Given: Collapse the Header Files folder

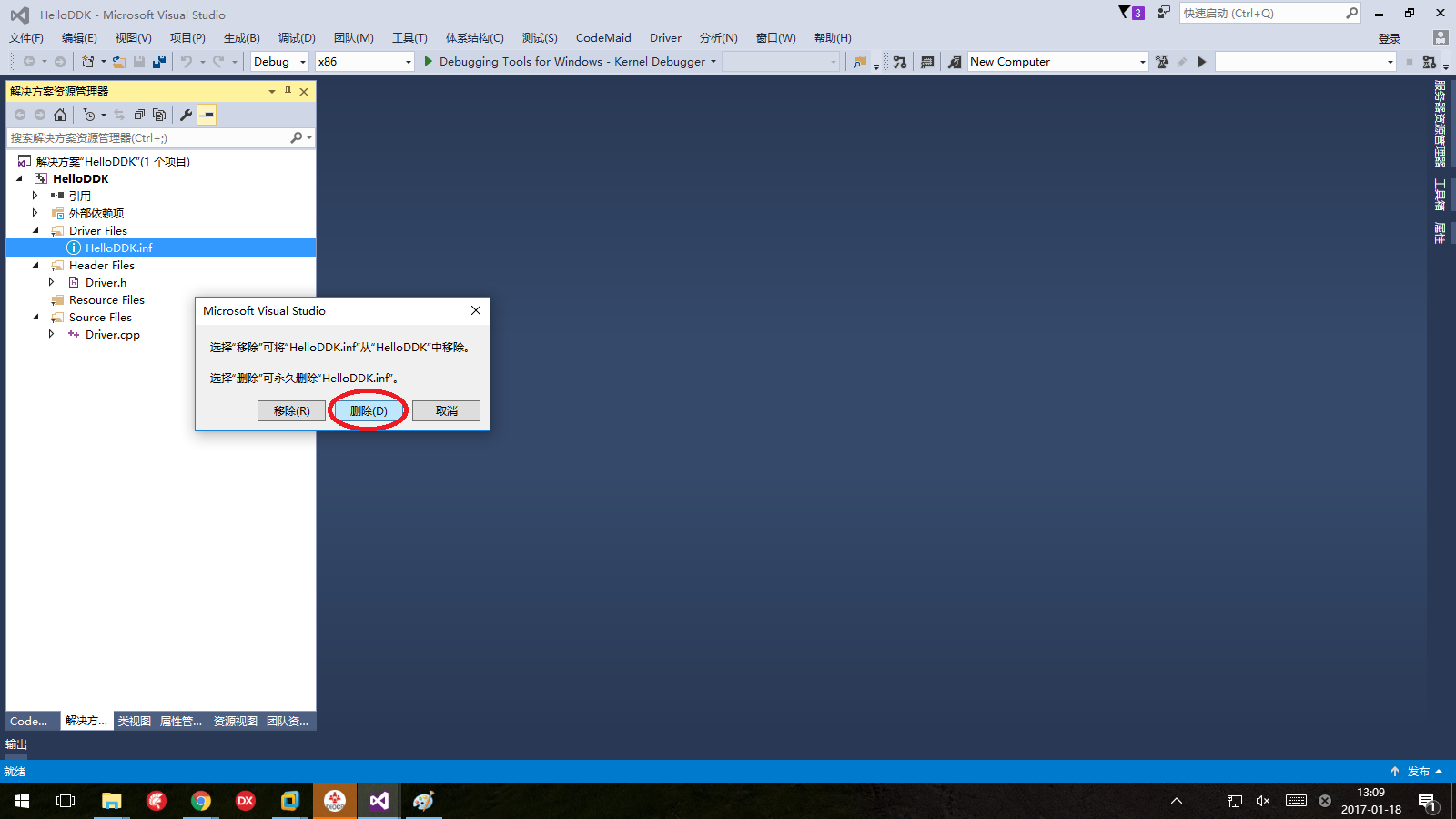Looking at the screenshot, I should (x=35, y=266).
